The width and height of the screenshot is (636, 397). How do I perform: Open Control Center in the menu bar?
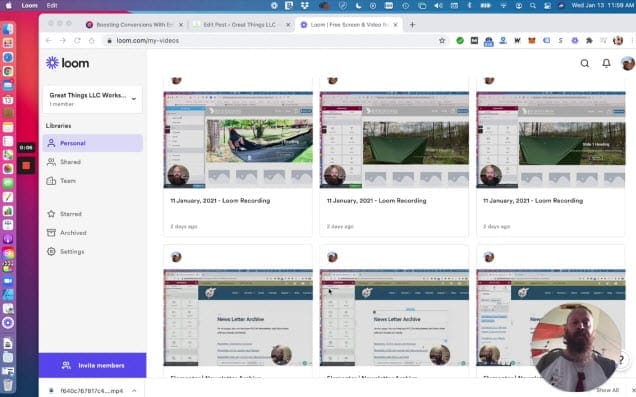coord(547,6)
